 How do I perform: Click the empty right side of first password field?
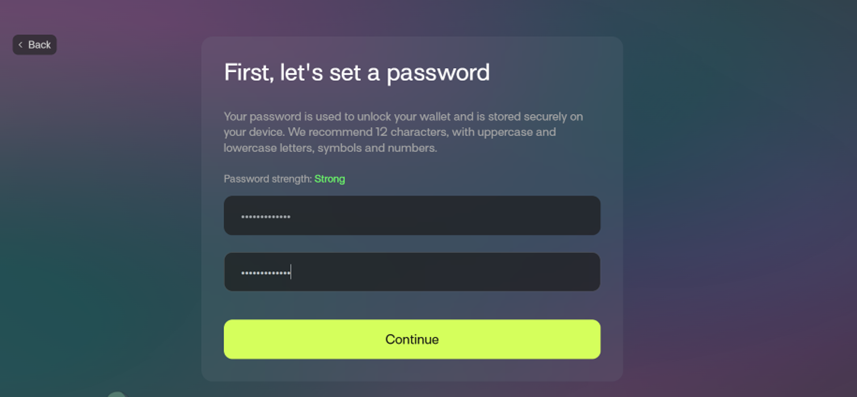(492, 215)
